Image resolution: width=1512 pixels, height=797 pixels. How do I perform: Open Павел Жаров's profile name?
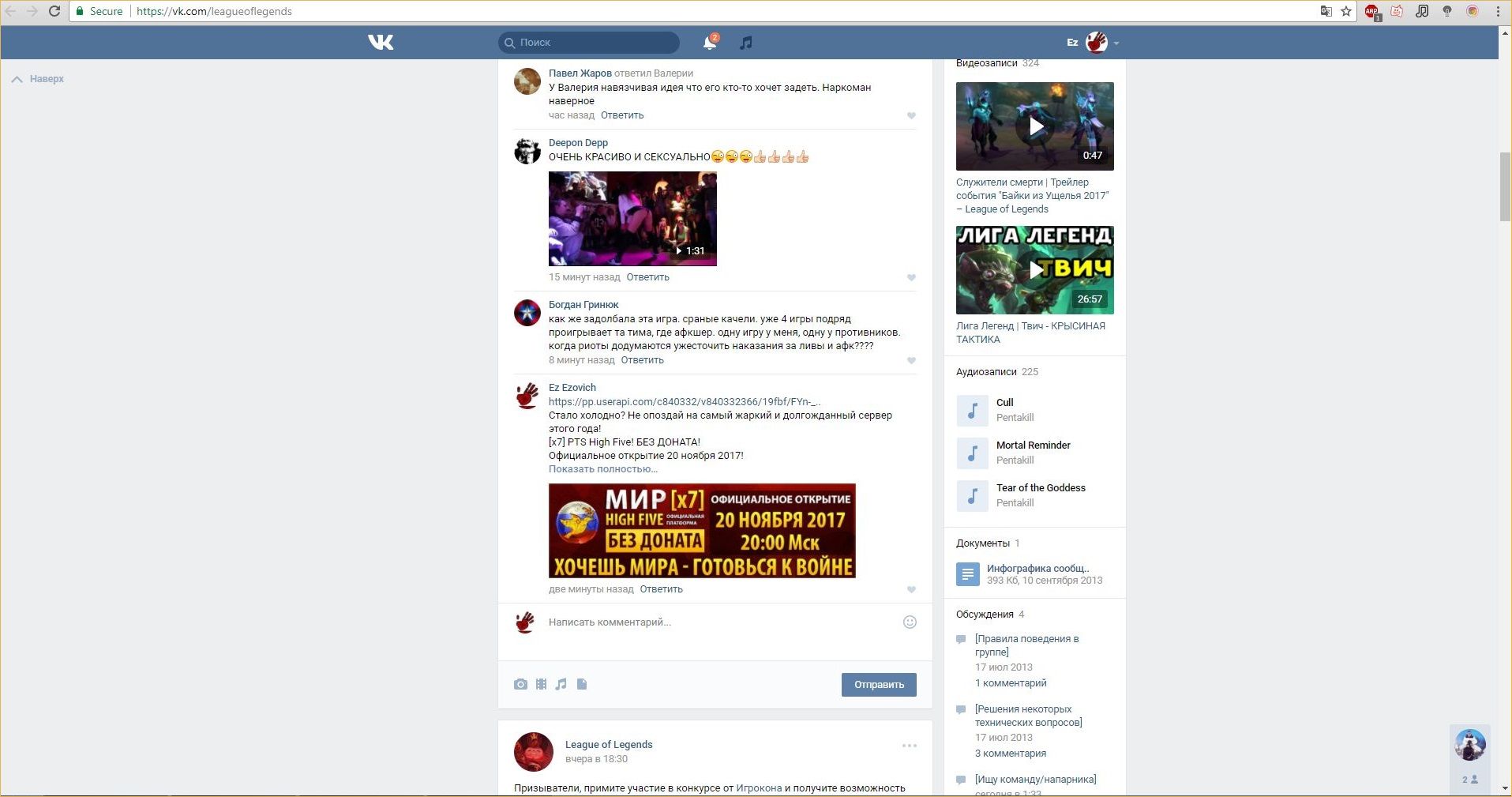click(x=580, y=73)
